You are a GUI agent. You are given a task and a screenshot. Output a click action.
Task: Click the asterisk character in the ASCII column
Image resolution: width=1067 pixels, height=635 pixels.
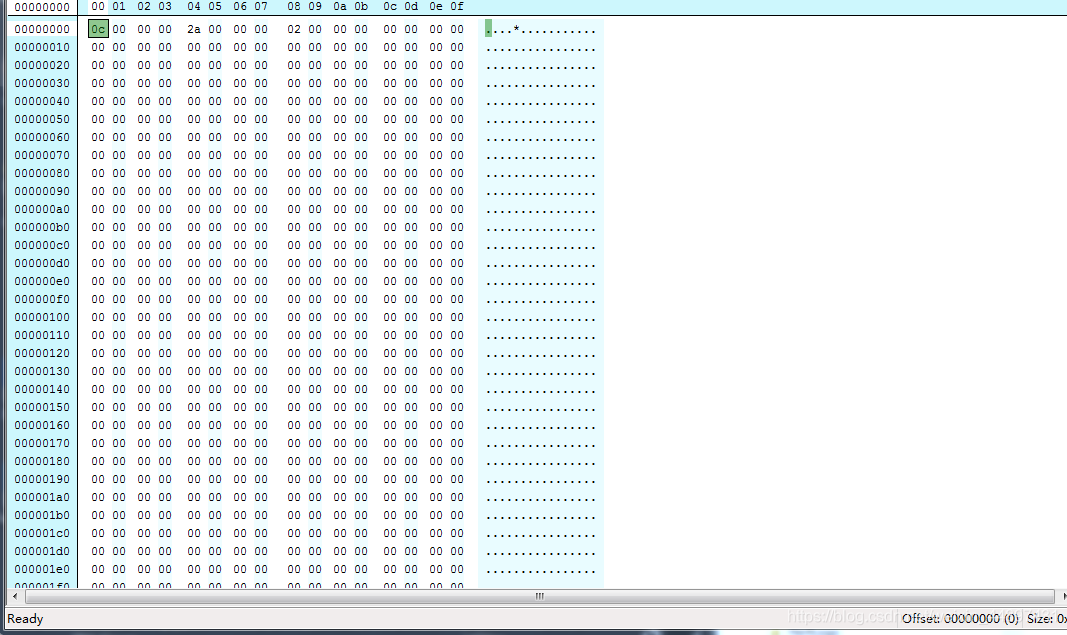516,29
